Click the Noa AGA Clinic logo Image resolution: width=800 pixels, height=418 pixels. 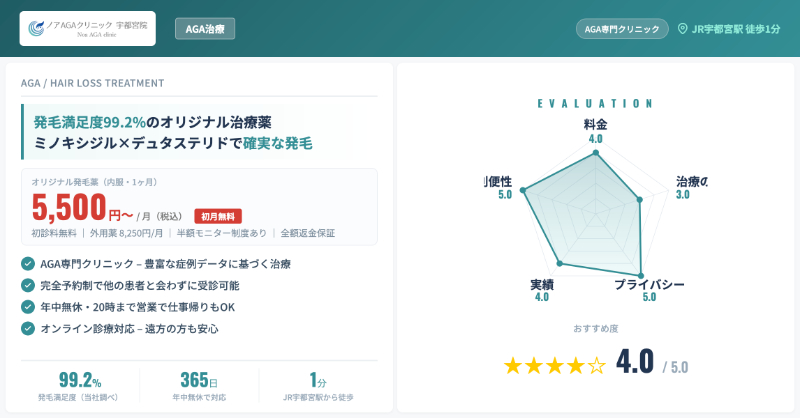[x=87, y=28]
